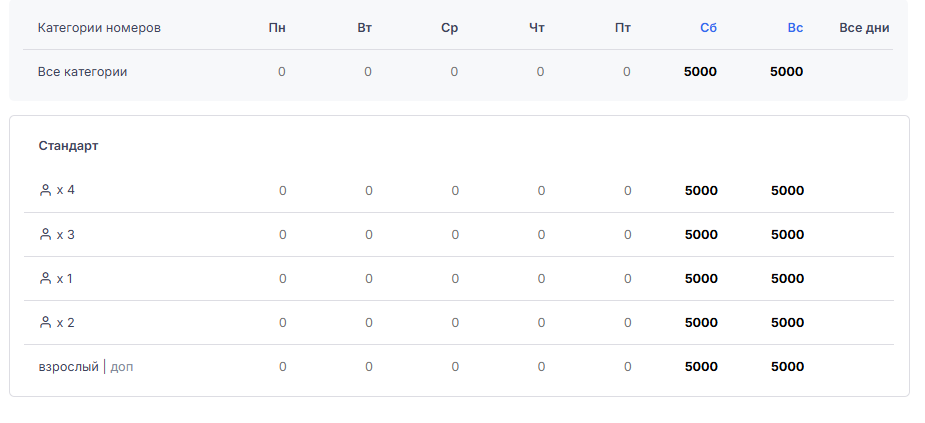Click the доп label next to взрослый

pyautogui.click(x=122, y=367)
